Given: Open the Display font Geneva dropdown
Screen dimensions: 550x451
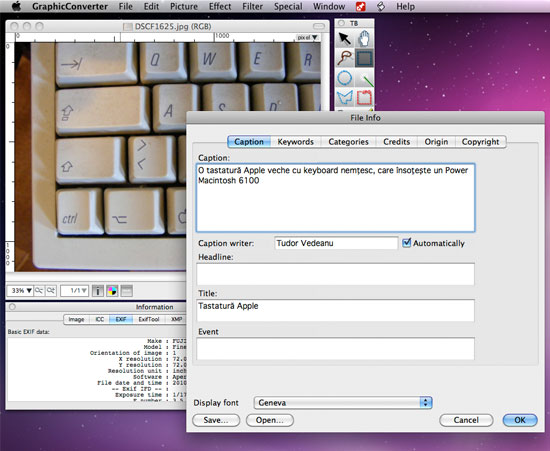Looking at the screenshot, I should pyautogui.click(x=343, y=403).
